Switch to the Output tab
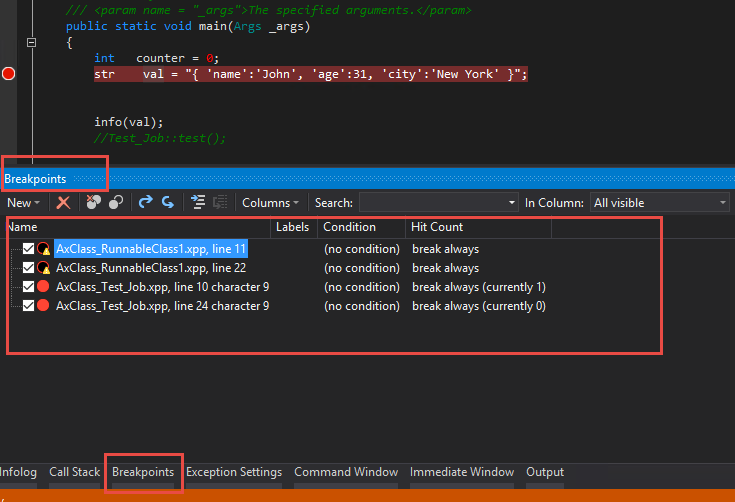Viewport: 735px width, 502px height. click(545, 472)
